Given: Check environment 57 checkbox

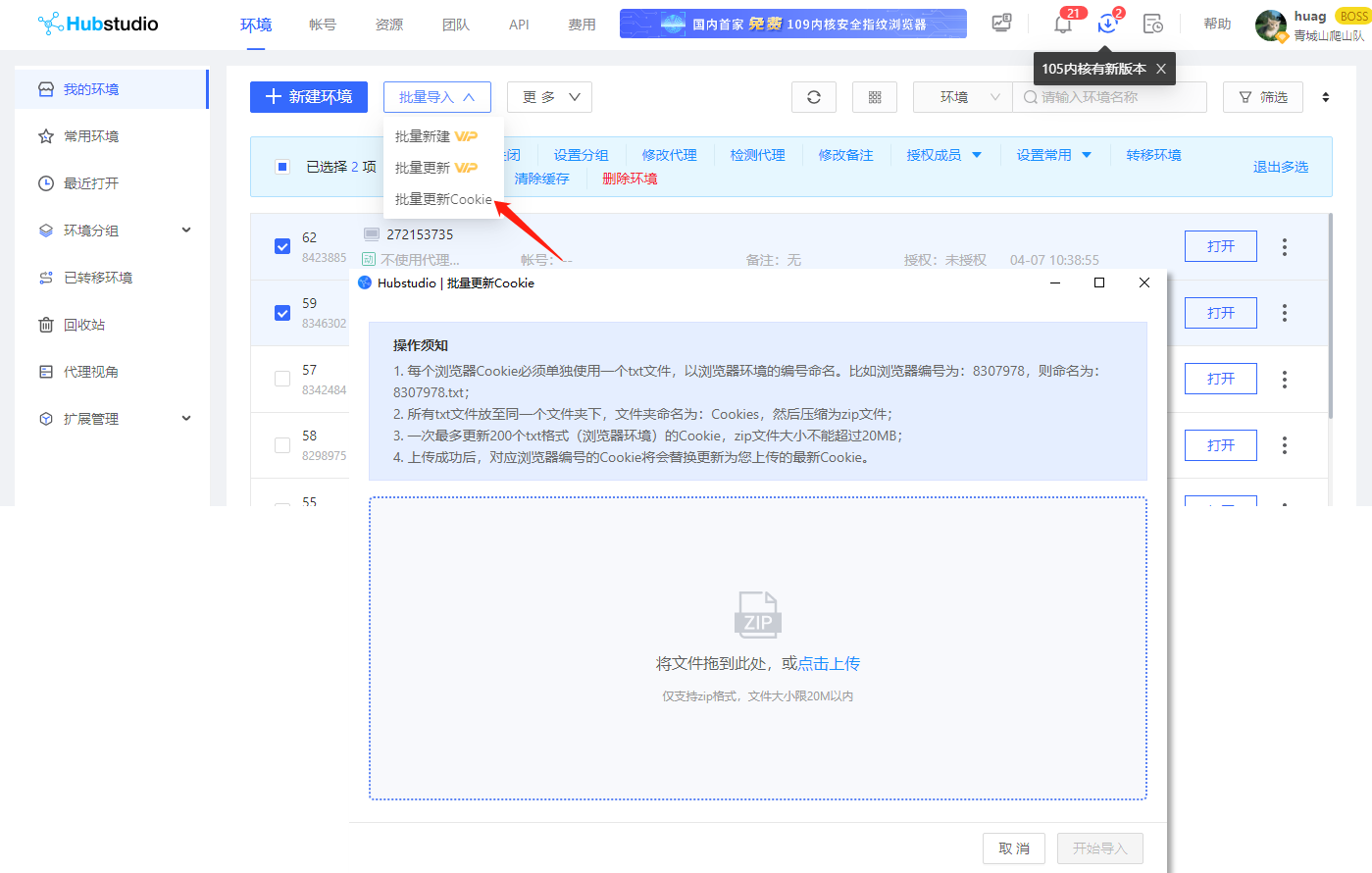Looking at the screenshot, I should (x=282, y=379).
